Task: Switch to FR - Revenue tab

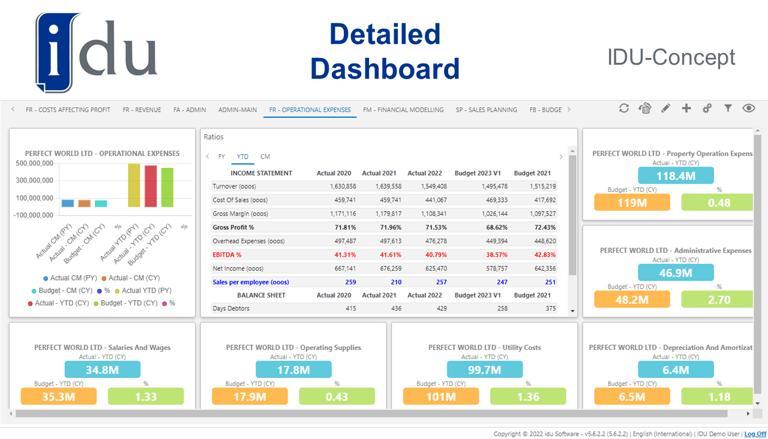Action: 142,110
